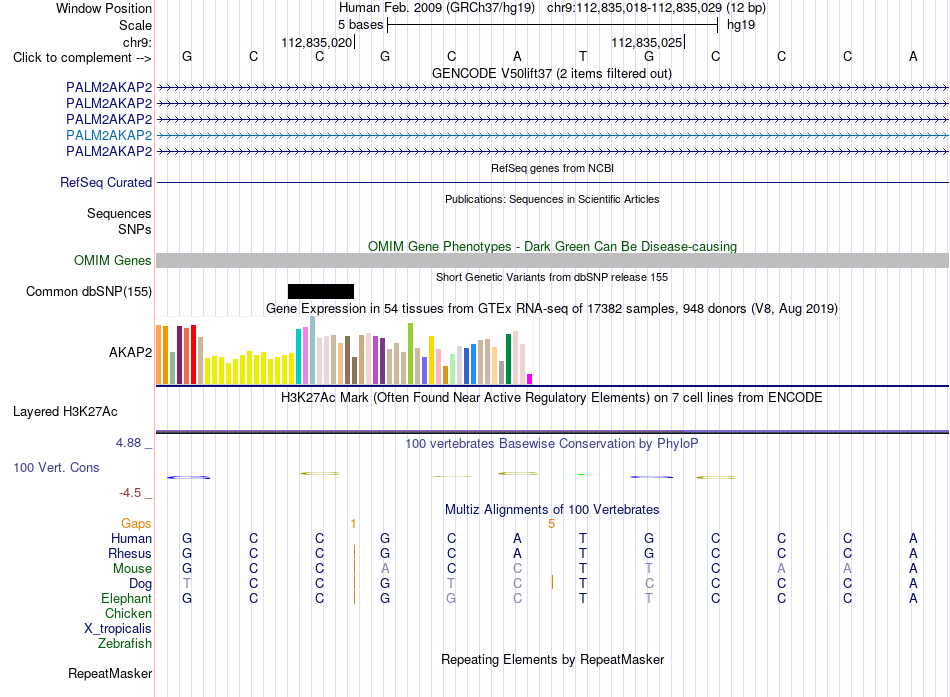Click "Publications: Sequences in Scientific Articles" title

[552, 199]
